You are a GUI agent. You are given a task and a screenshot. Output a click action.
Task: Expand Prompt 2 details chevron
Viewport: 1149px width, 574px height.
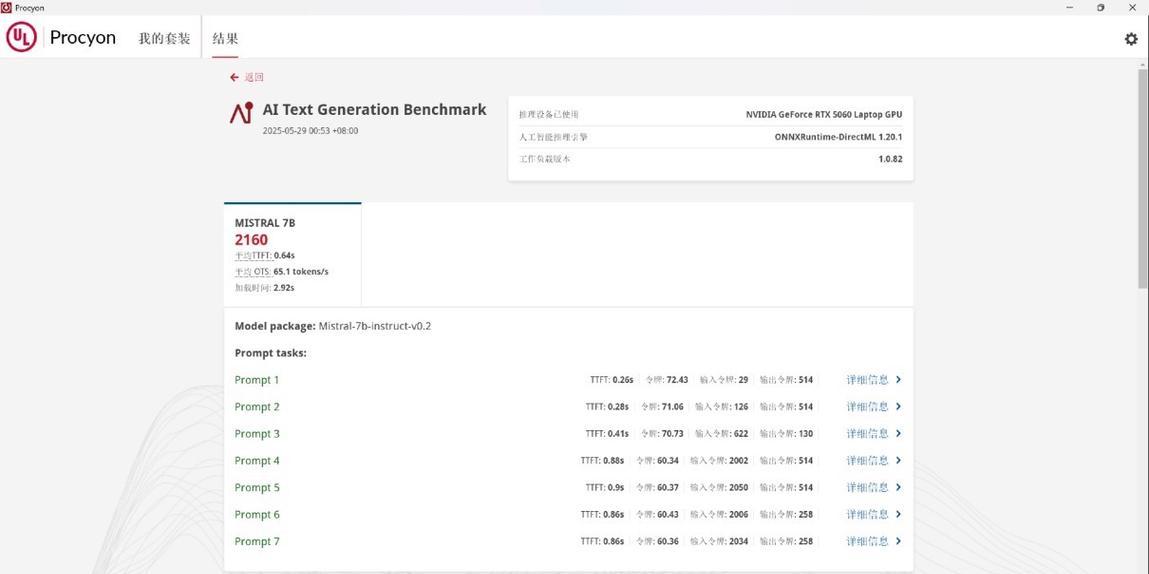[898, 407]
